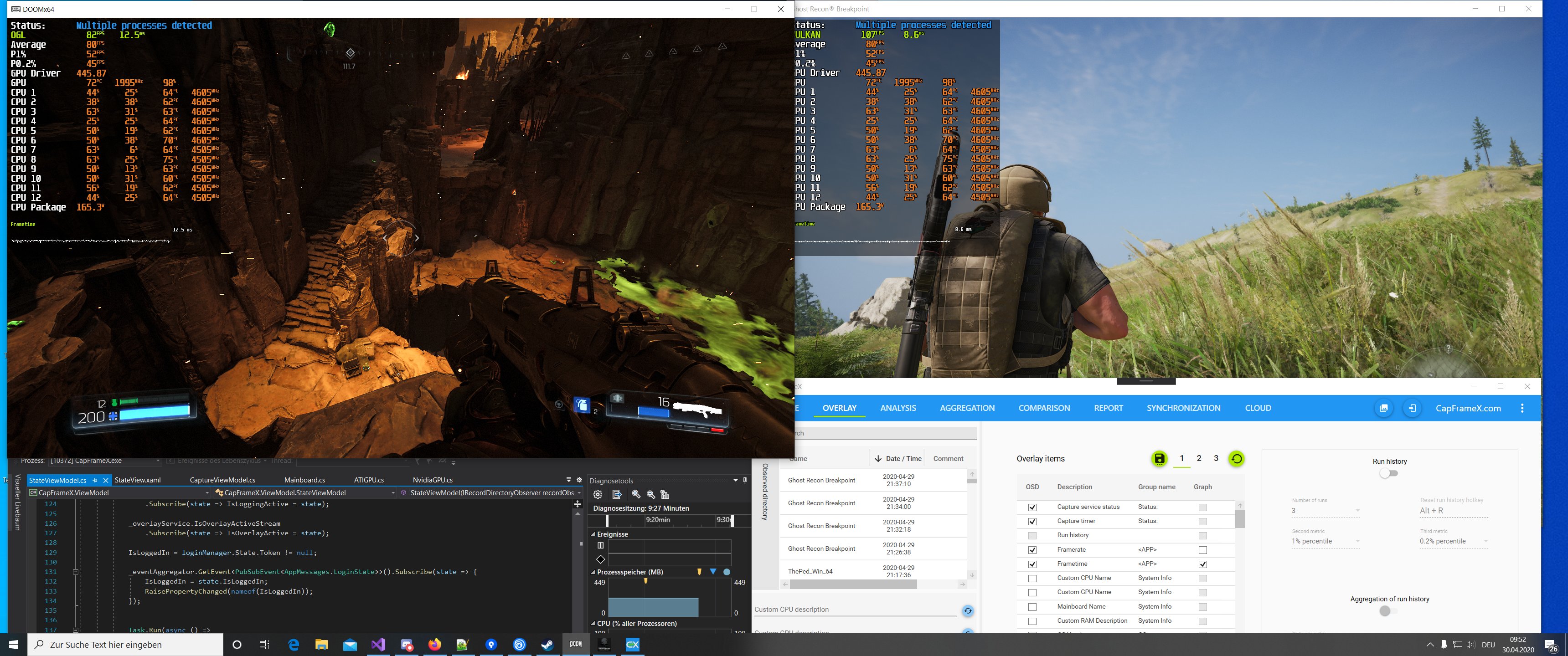Click Diagnosetools settings gear icon
The height and width of the screenshot is (656, 1568).
pyautogui.click(x=598, y=495)
